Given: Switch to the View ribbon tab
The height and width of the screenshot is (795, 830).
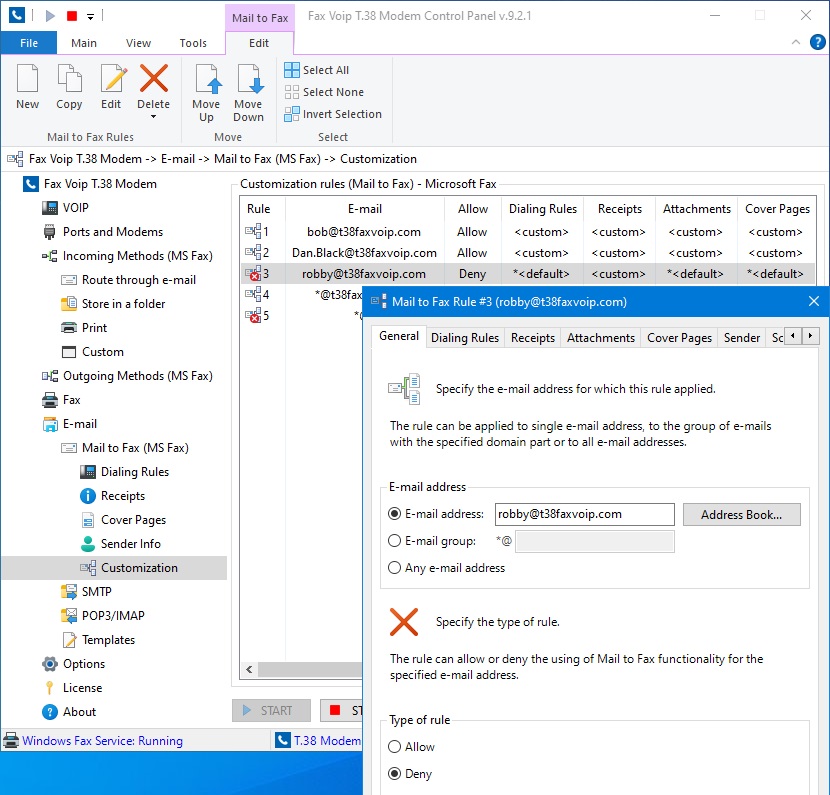Looking at the screenshot, I should 138,43.
